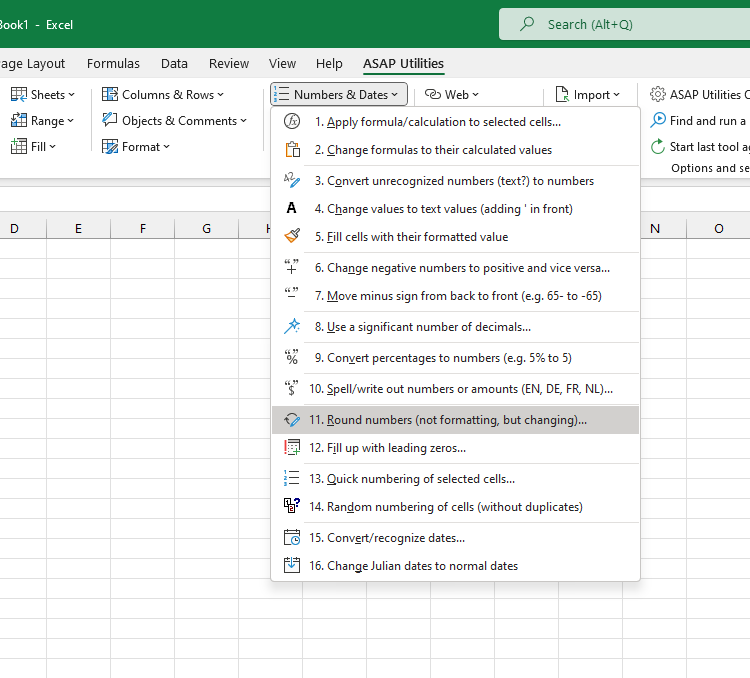
Task: Open the Page Layout tab
Action: pyautogui.click(x=32, y=63)
